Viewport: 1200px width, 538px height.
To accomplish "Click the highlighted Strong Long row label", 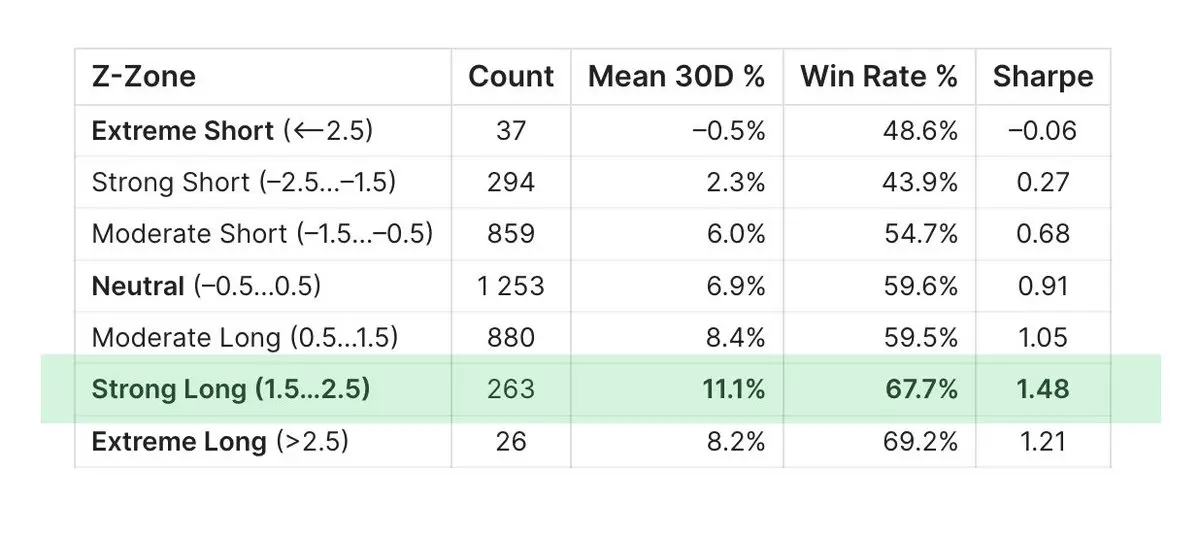I will tap(231, 389).
